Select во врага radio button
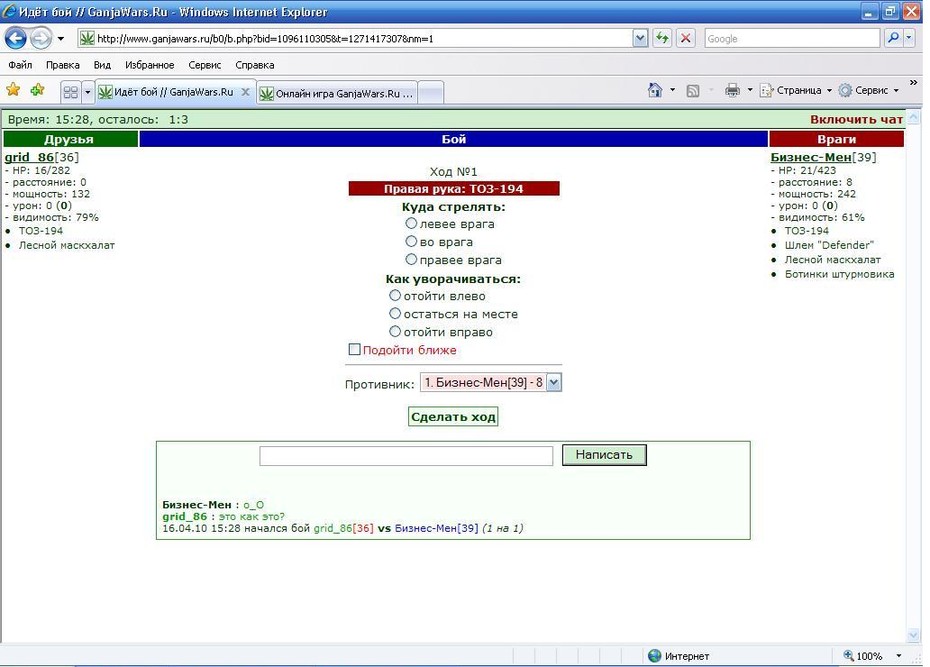Image resolution: width=930 pixels, height=667 pixels. click(411, 241)
